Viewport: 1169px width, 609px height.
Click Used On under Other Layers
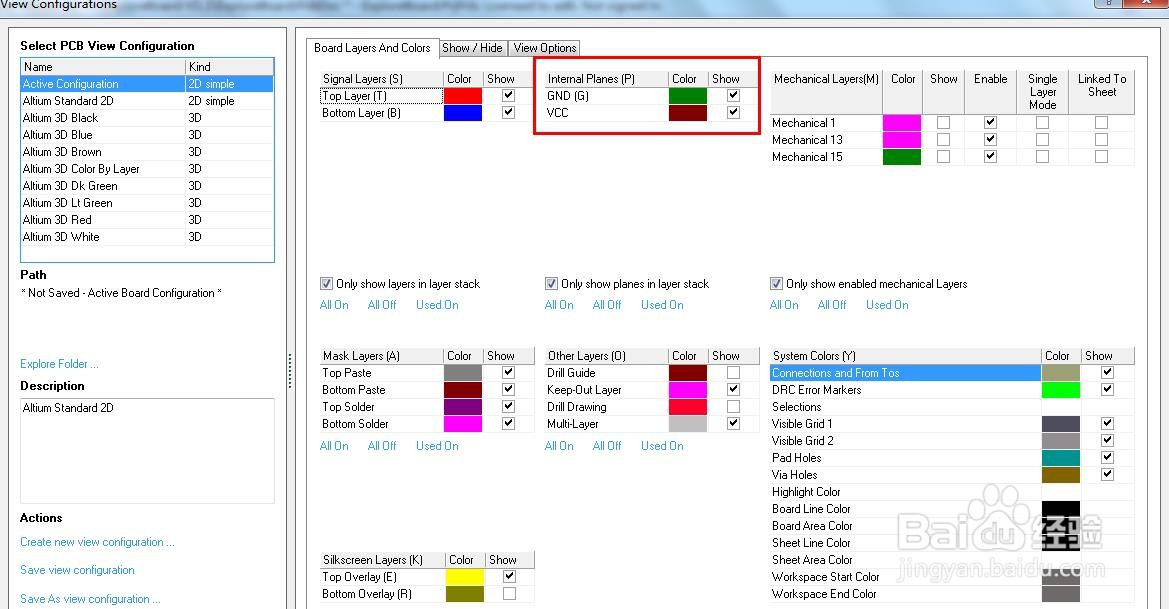click(662, 446)
